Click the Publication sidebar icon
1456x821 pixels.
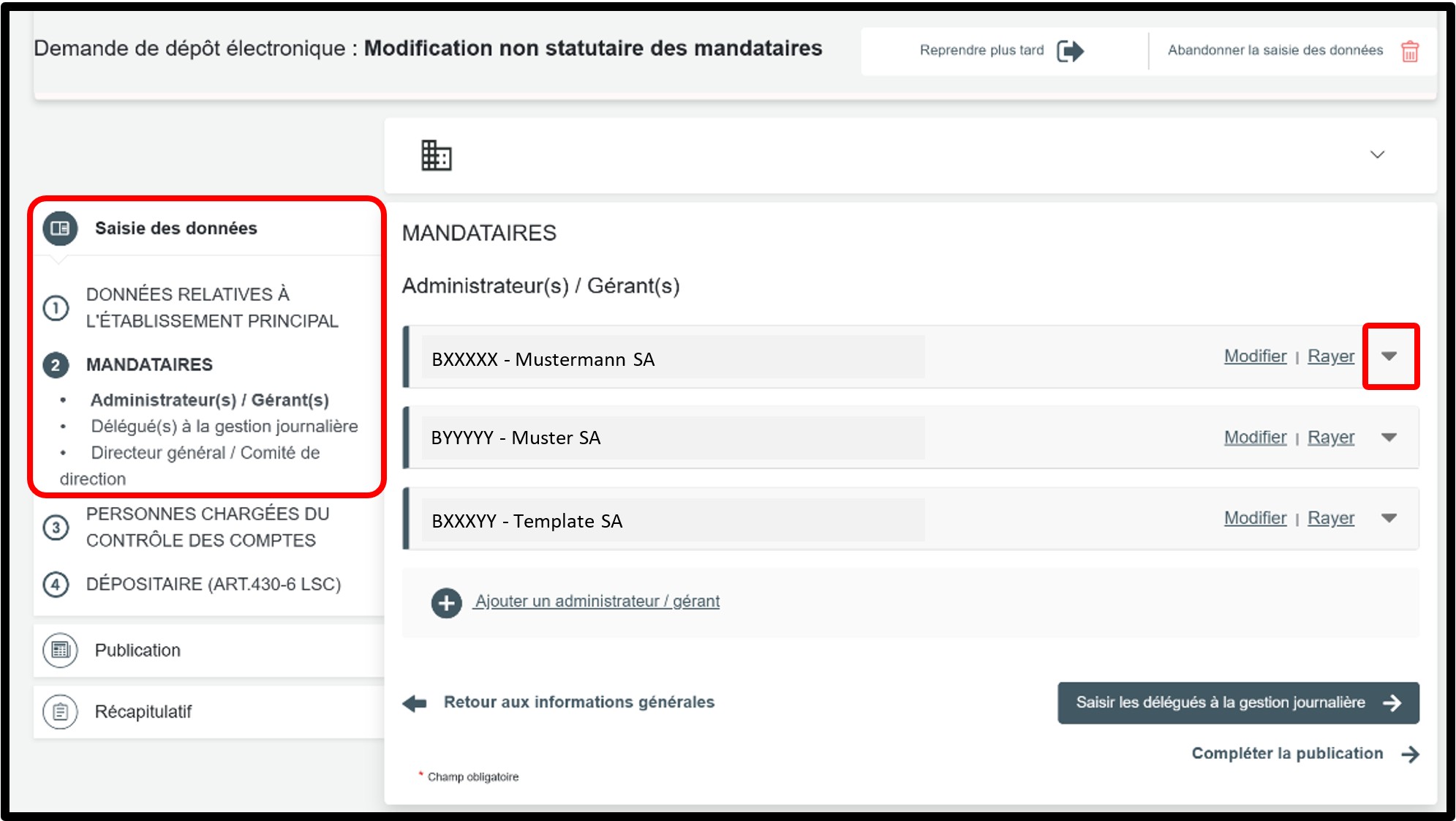(x=60, y=650)
